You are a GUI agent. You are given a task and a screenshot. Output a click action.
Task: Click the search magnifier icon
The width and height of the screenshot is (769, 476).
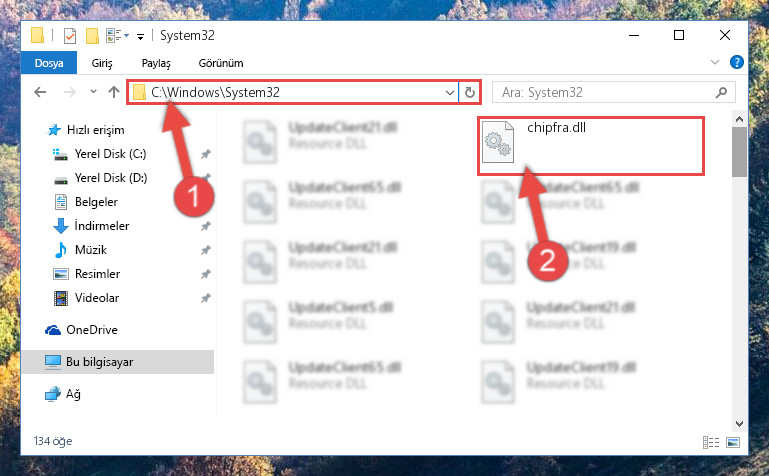[721, 92]
